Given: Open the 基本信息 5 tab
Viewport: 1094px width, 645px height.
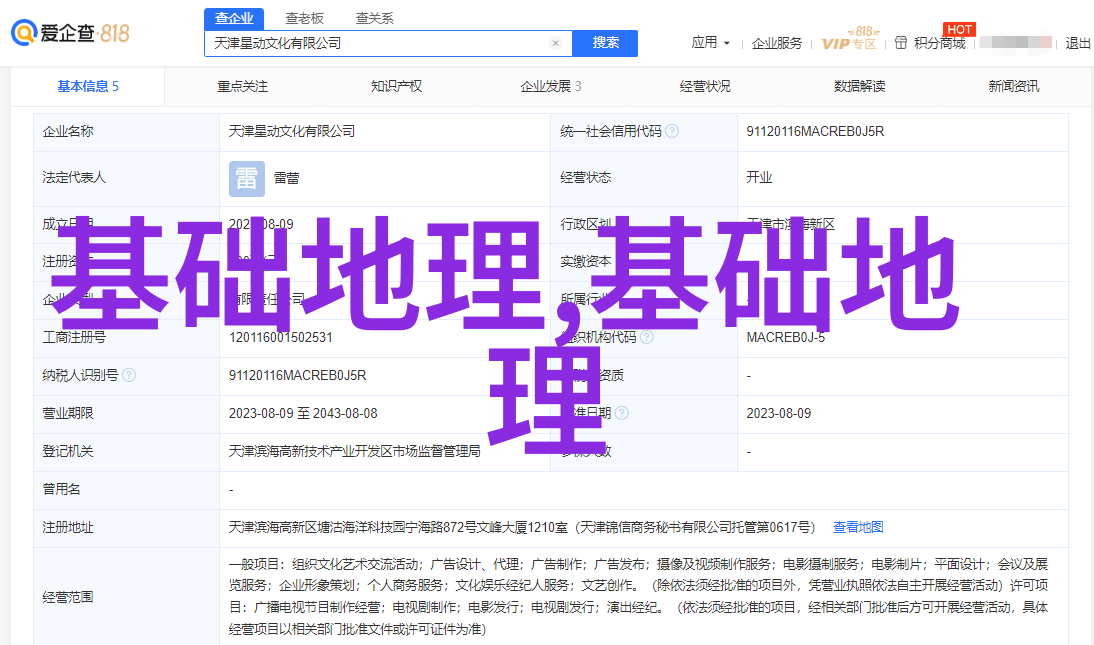Looking at the screenshot, I should pos(88,87).
